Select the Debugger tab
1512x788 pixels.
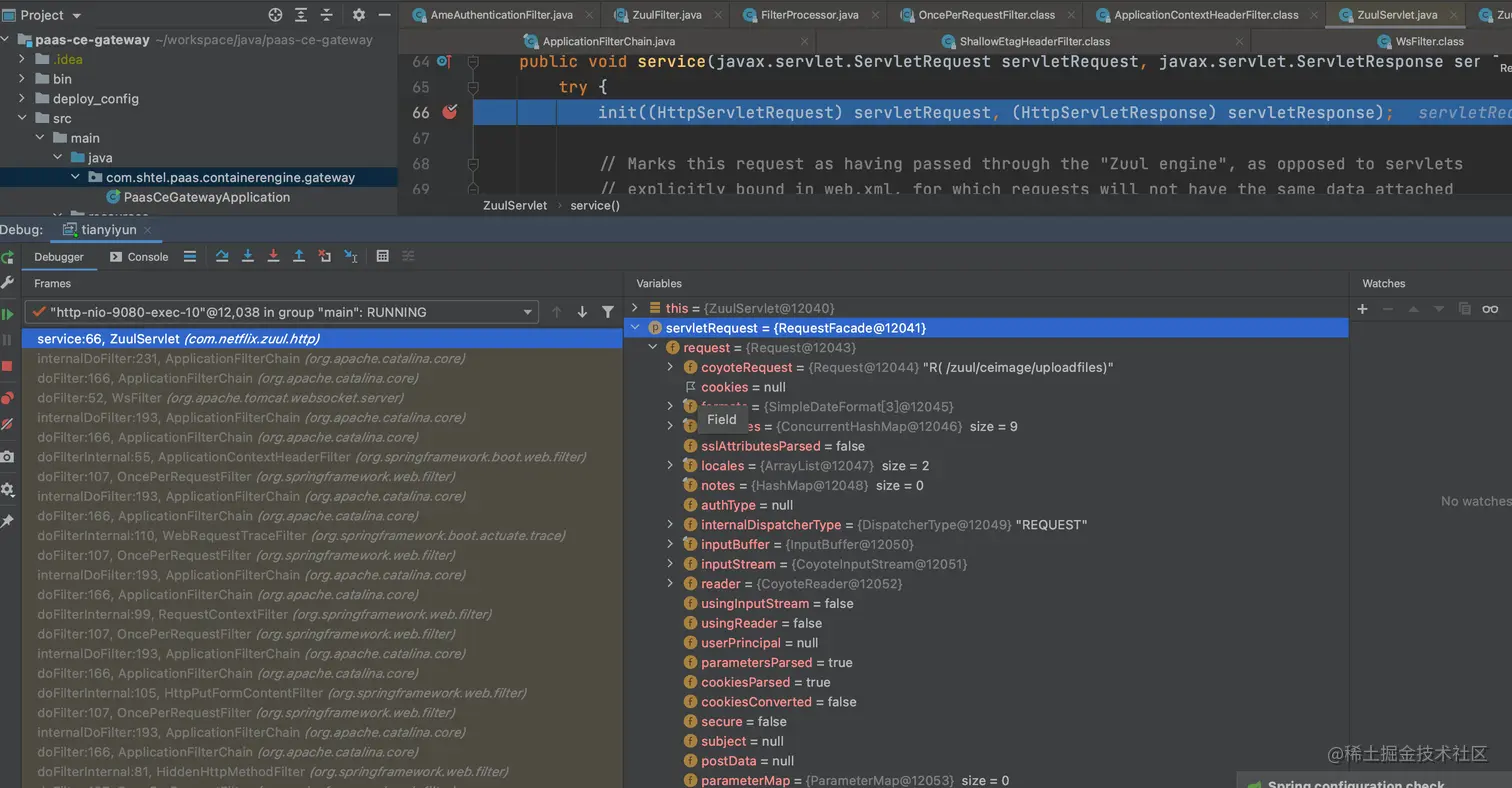tap(59, 257)
